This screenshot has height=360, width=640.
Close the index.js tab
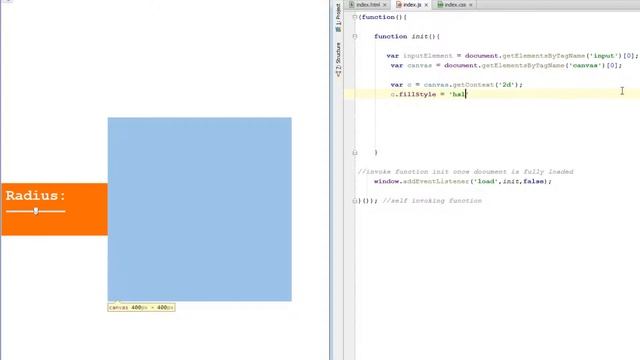click(426, 5)
